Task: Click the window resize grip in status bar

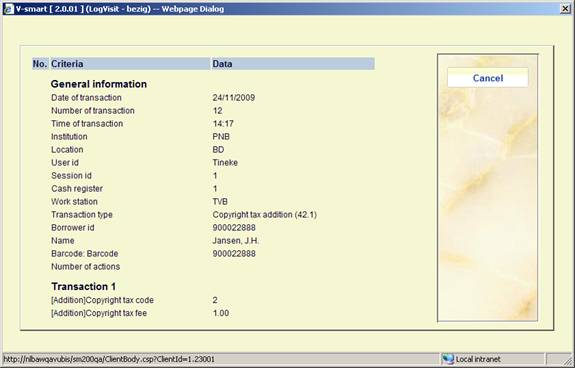Action: [x=566, y=360]
